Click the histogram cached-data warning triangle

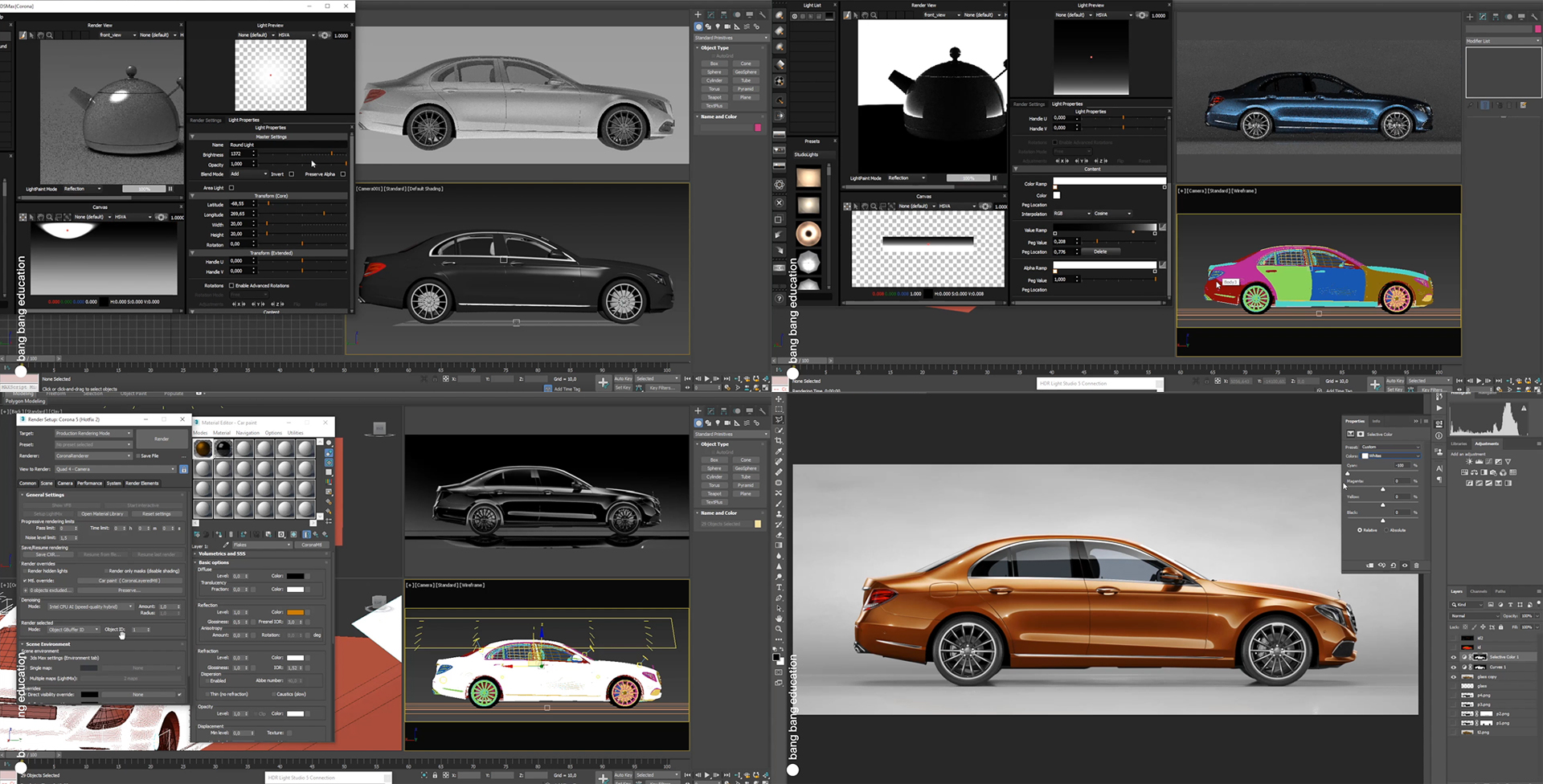point(1524,407)
